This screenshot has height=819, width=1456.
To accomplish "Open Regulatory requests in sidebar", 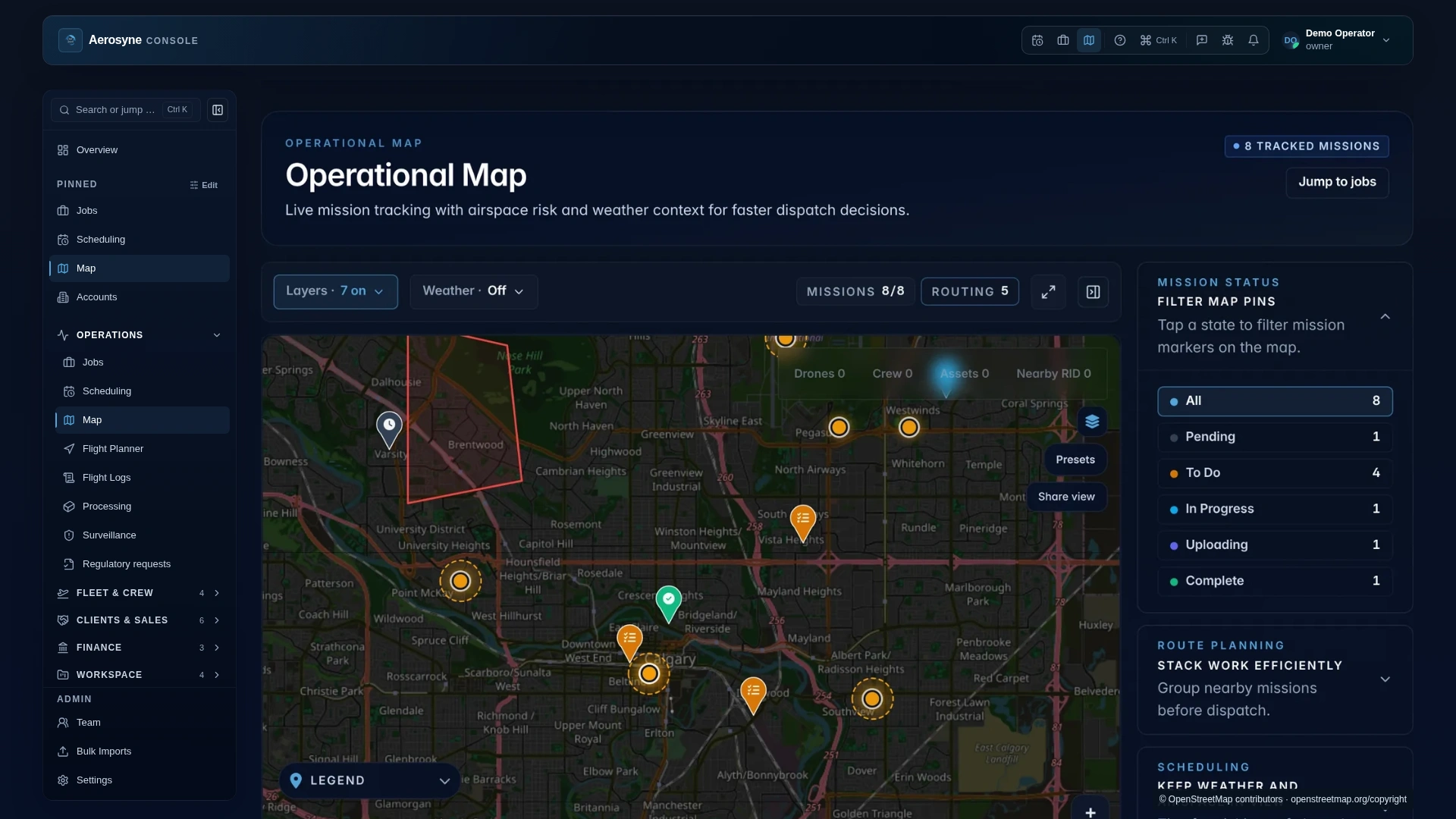I will [x=143, y=564].
